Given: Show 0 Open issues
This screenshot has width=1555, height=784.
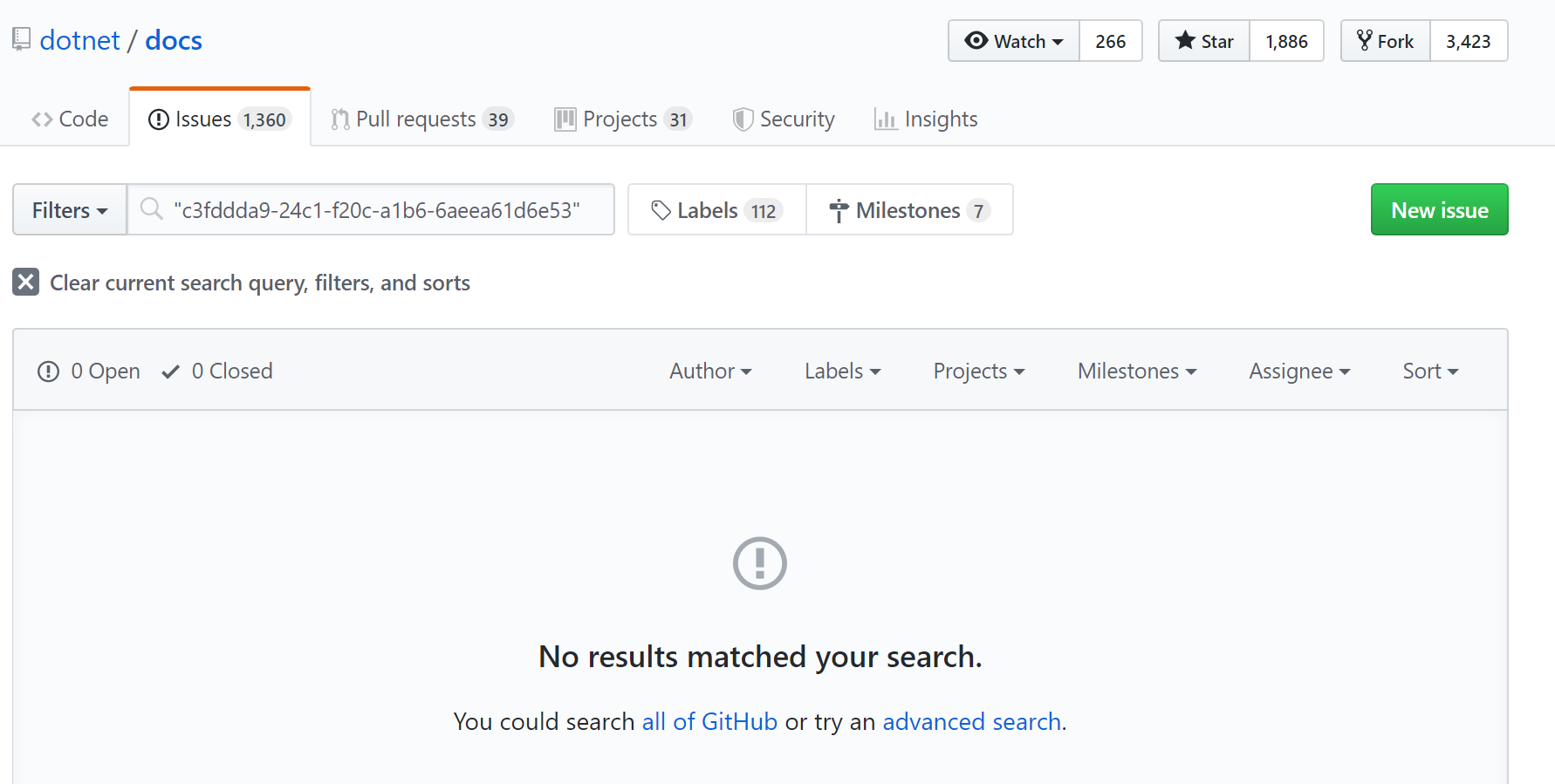Looking at the screenshot, I should (x=89, y=371).
